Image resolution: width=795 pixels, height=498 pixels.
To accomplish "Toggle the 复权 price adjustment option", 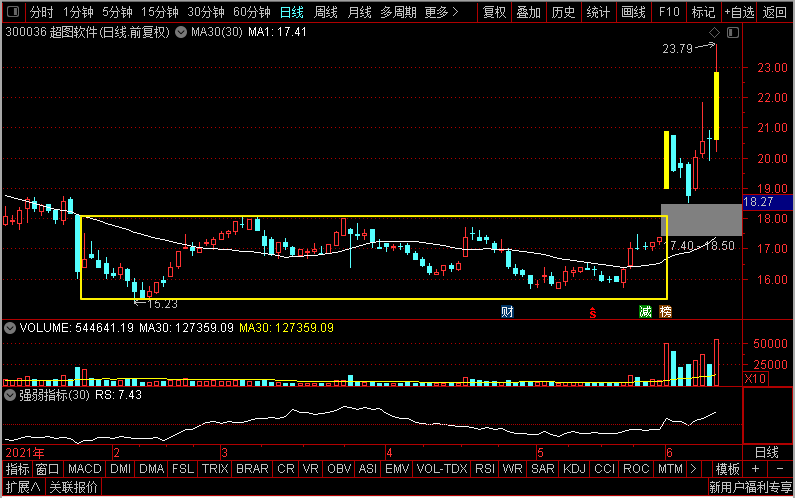I will click(x=494, y=13).
